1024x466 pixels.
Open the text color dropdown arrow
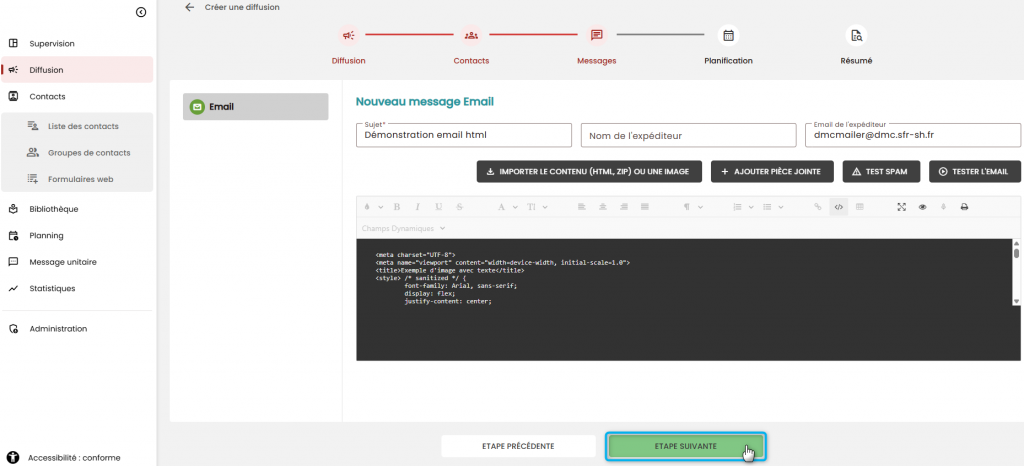click(381, 207)
